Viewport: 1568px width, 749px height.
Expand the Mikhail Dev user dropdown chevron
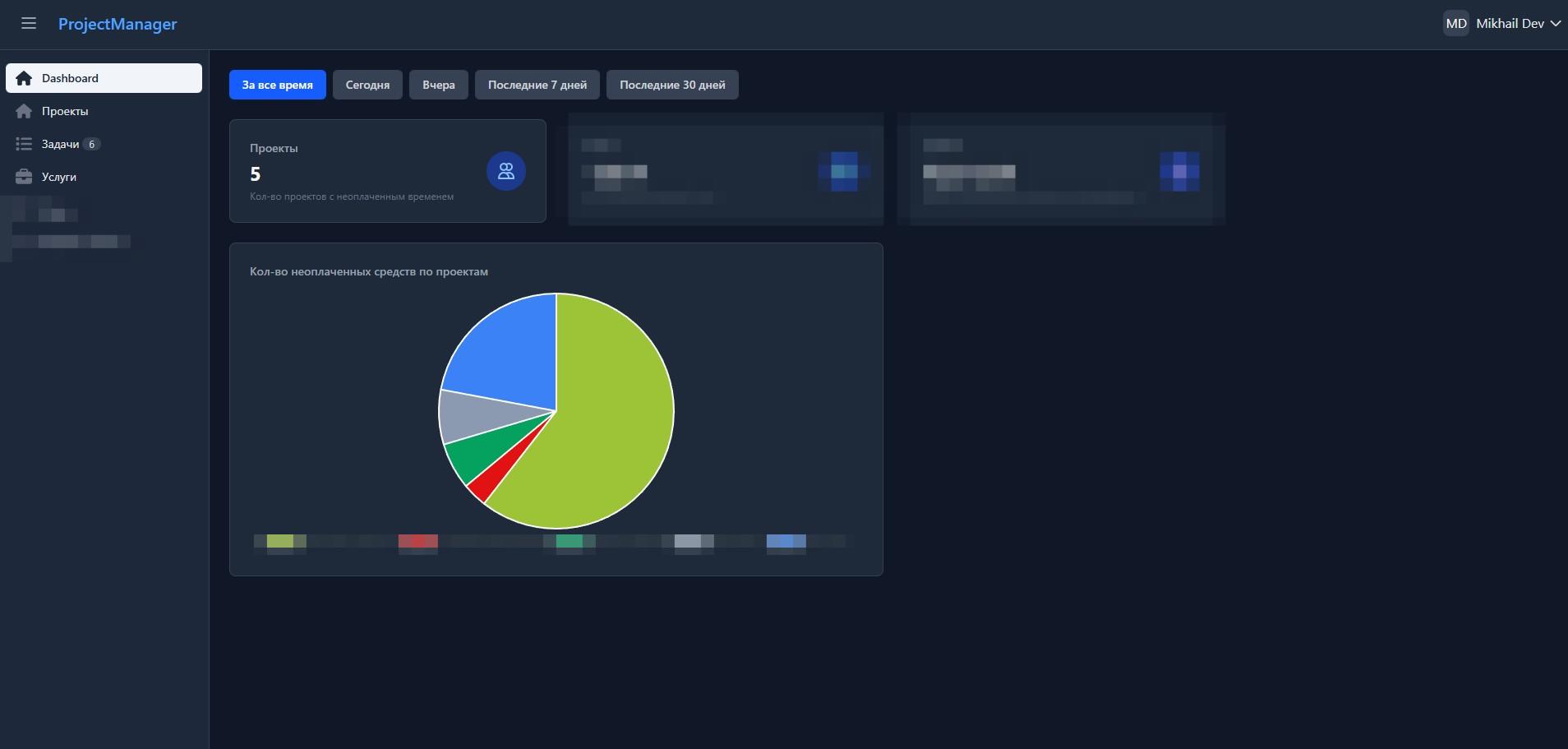(1555, 24)
